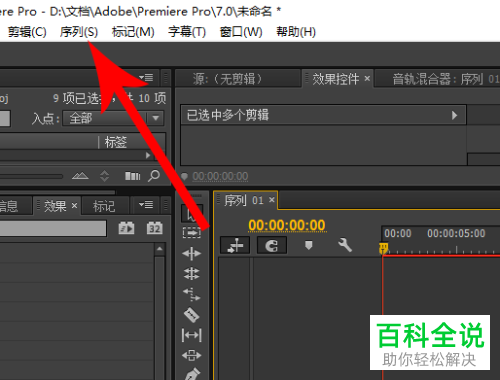Toggle the accelerated effects filter icon
Viewport: 500px width, 380px height.
[126, 228]
